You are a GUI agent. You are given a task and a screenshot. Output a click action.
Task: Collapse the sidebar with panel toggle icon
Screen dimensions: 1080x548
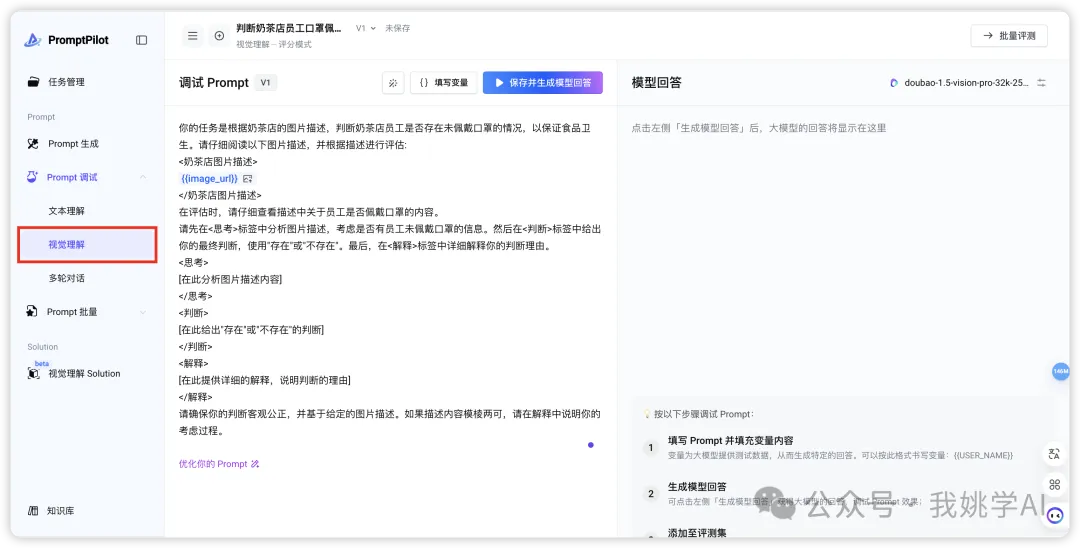[x=141, y=40]
